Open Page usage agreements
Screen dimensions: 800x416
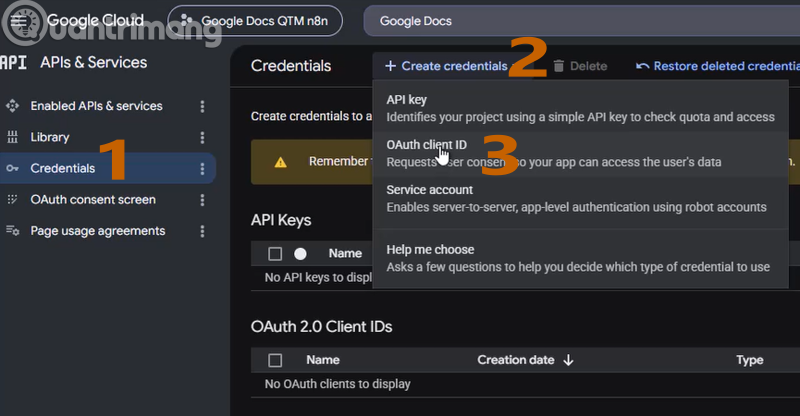click(x=98, y=231)
